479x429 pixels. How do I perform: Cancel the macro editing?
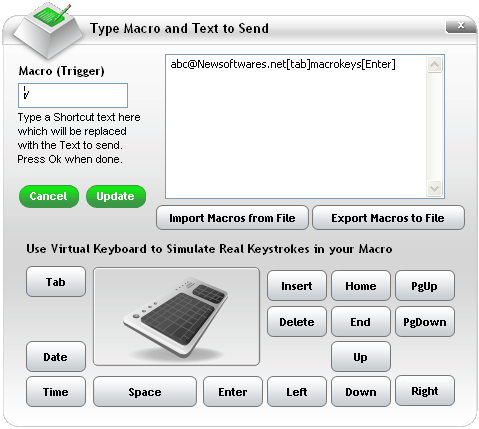[x=49, y=196]
